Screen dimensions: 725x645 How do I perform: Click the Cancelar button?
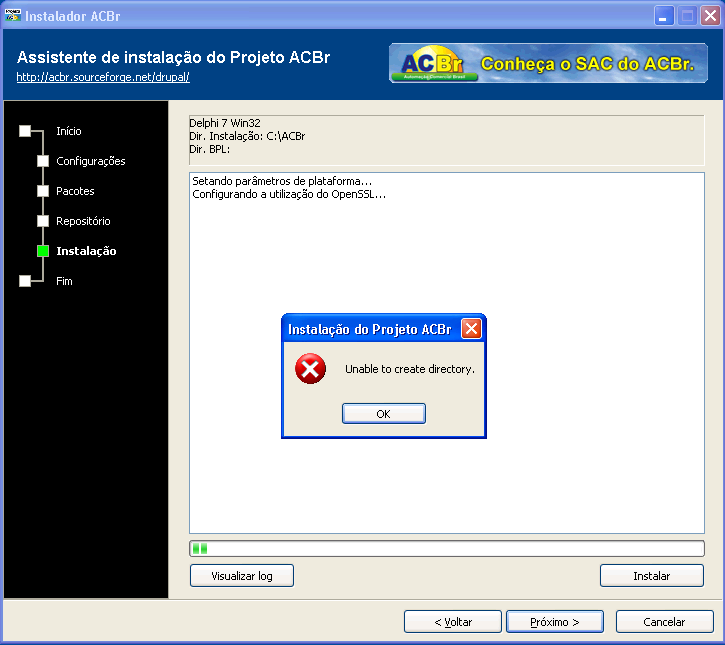coord(664,622)
